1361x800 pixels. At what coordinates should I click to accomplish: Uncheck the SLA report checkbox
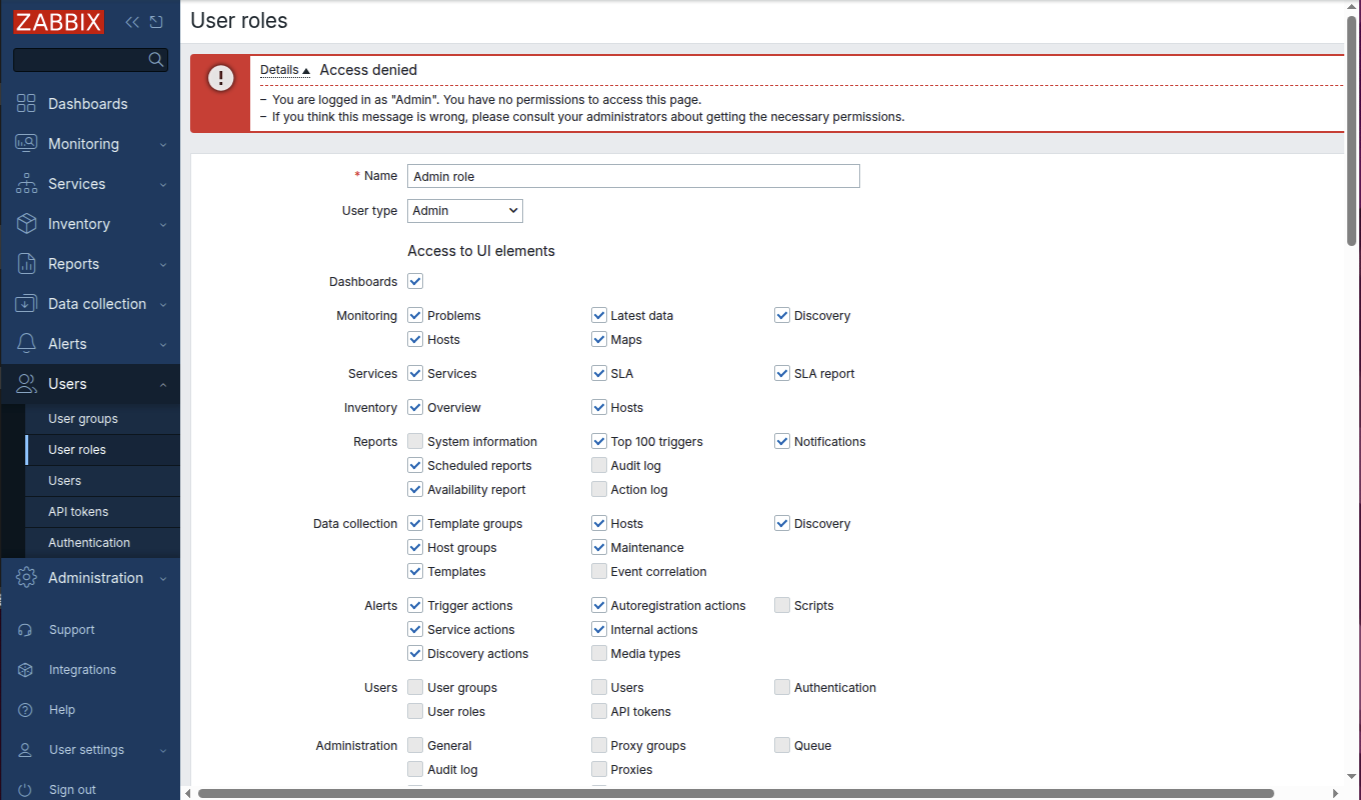click(782, 374)
